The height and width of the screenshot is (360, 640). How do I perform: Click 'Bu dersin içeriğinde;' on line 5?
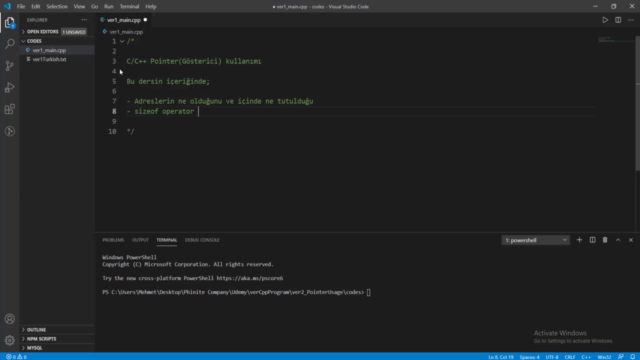pos(168,81)
